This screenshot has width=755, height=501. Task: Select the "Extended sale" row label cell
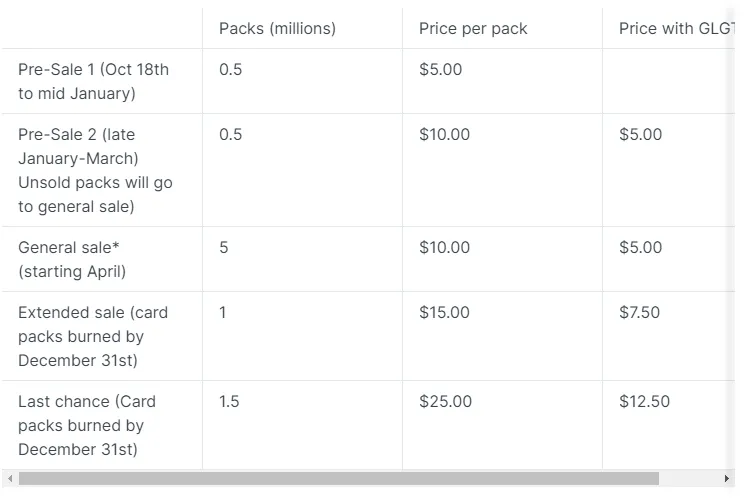click(93, 336)
